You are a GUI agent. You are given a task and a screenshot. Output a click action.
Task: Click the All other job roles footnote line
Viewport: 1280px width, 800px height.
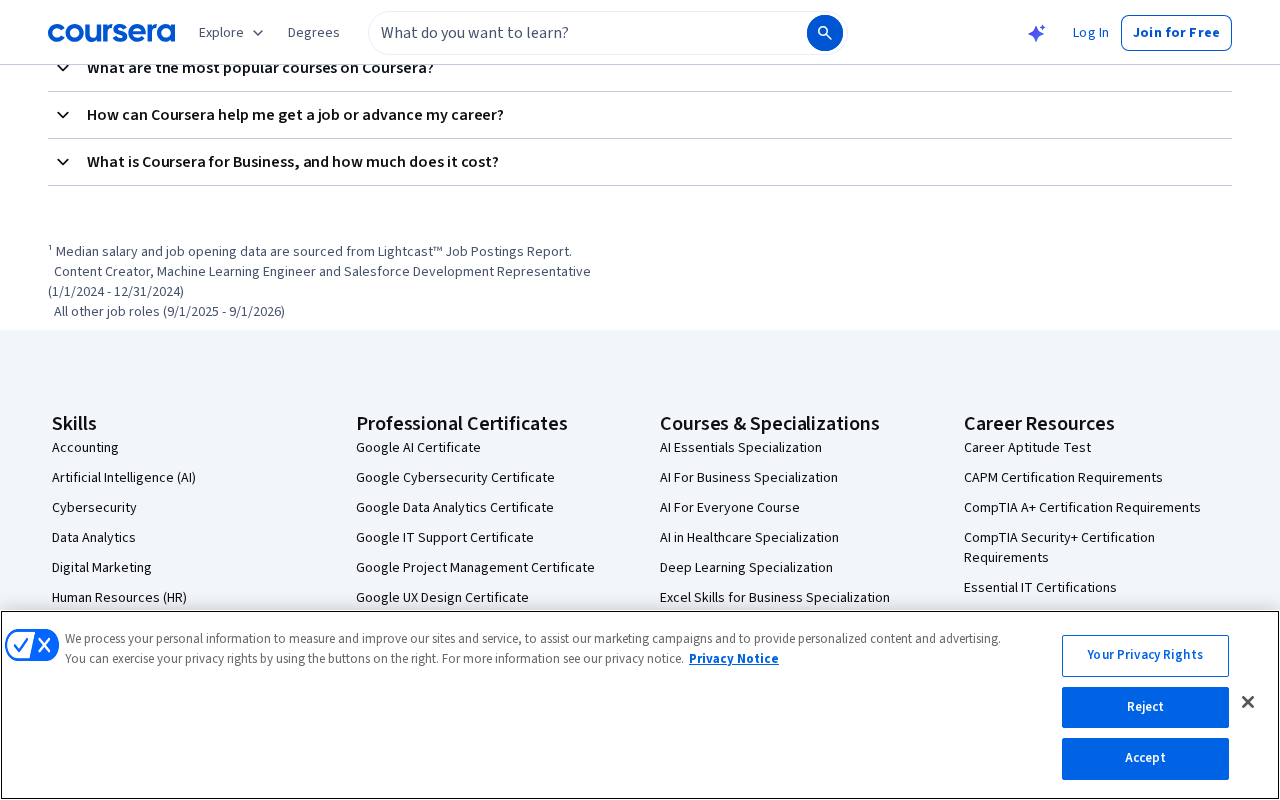pos(169,311)
